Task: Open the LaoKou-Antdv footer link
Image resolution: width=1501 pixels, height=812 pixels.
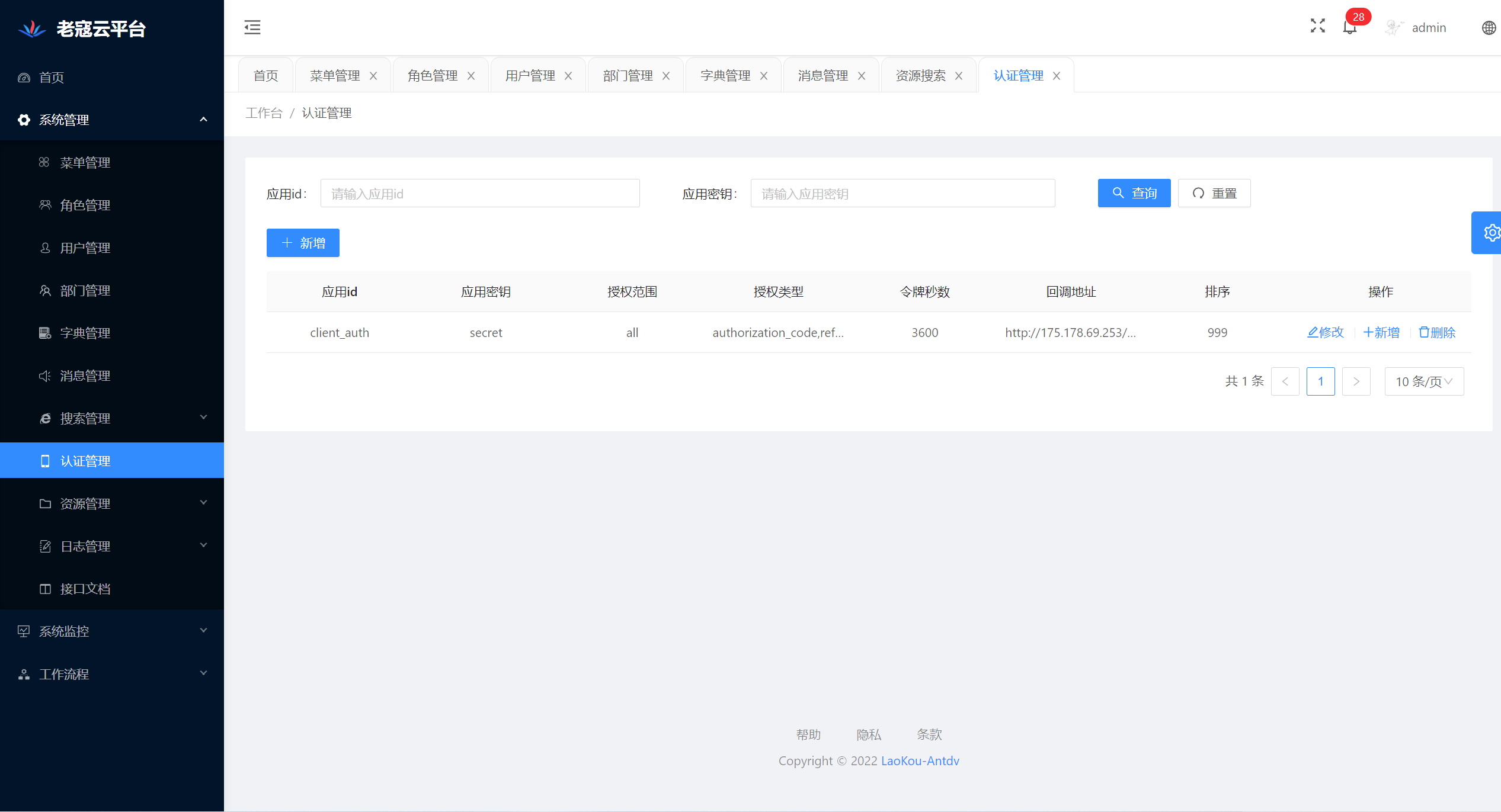Action: tap(920, 760)
